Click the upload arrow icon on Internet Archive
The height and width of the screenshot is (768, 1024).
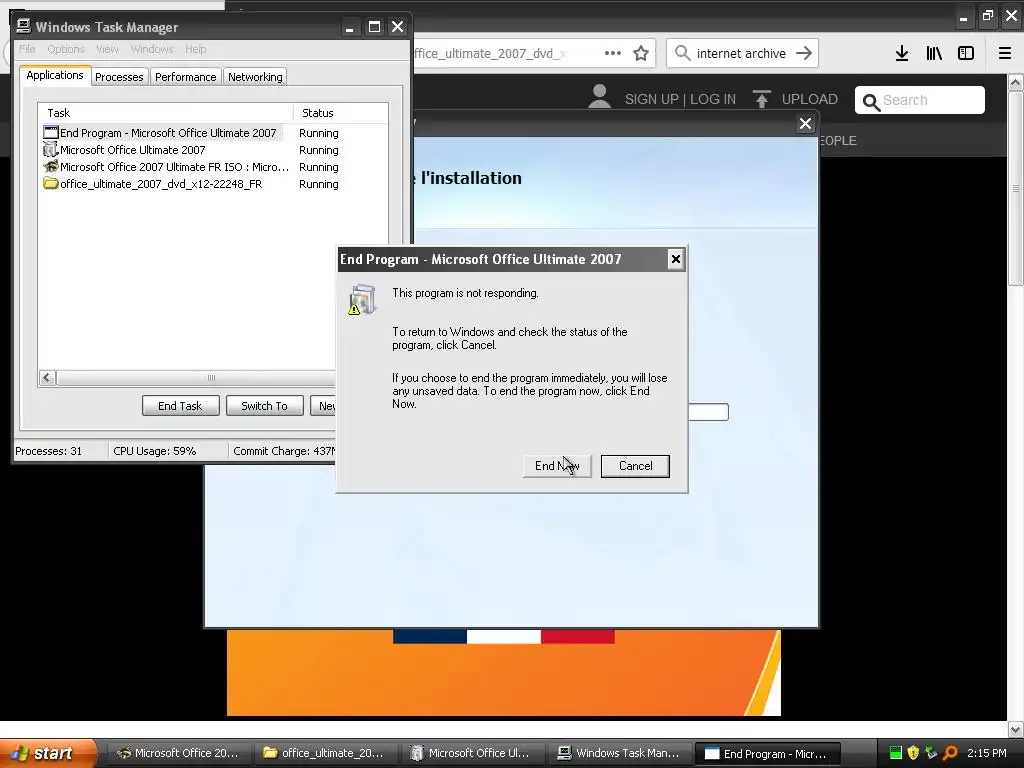pos(761,99)
